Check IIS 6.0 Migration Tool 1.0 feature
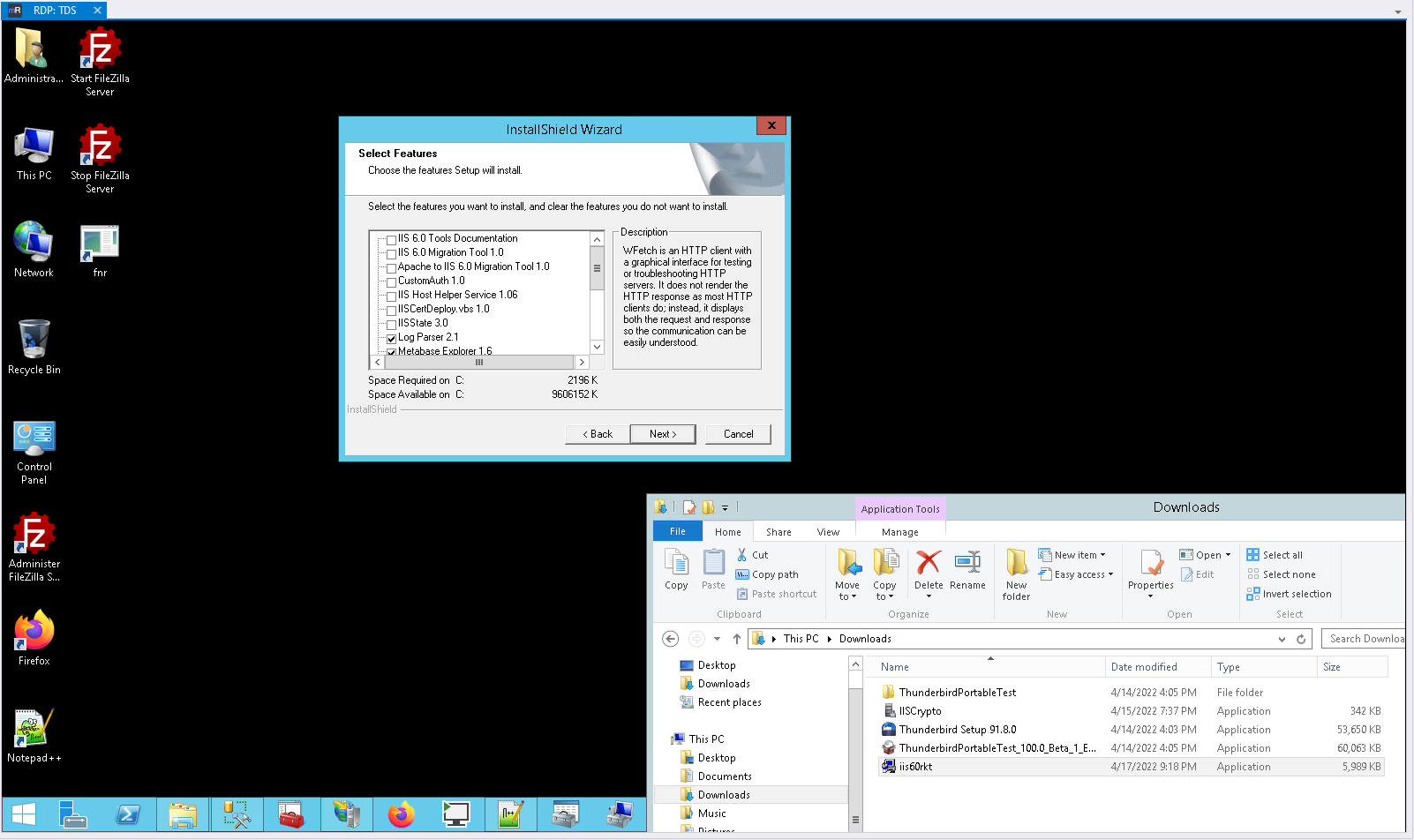This screenshot has height=840, width=1414. click(392, 254)
